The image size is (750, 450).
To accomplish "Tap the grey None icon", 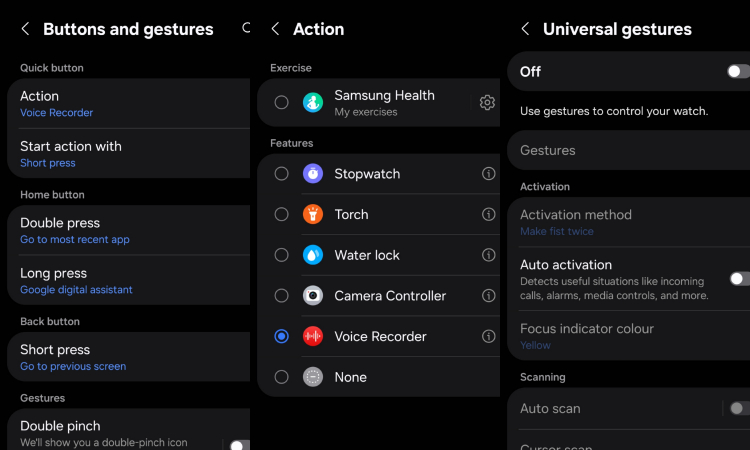I will [x=313, y=377].
